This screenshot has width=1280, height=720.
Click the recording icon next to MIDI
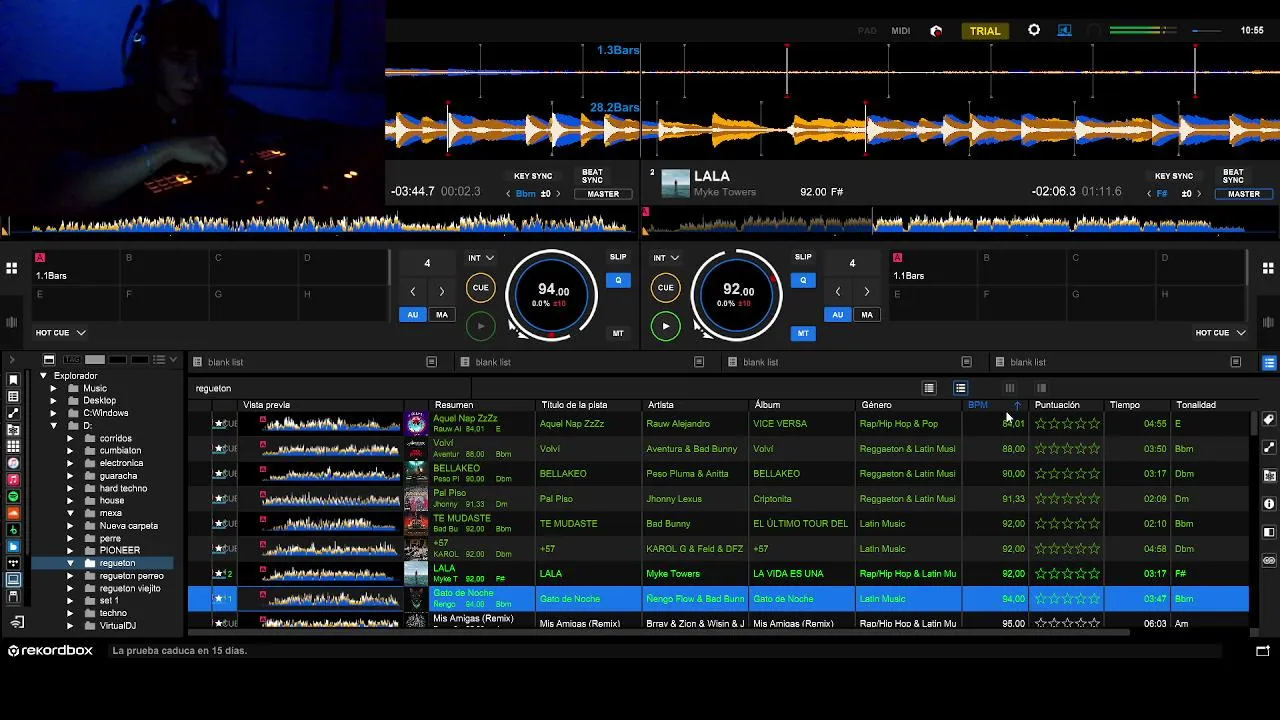click(x=936, y=31)
